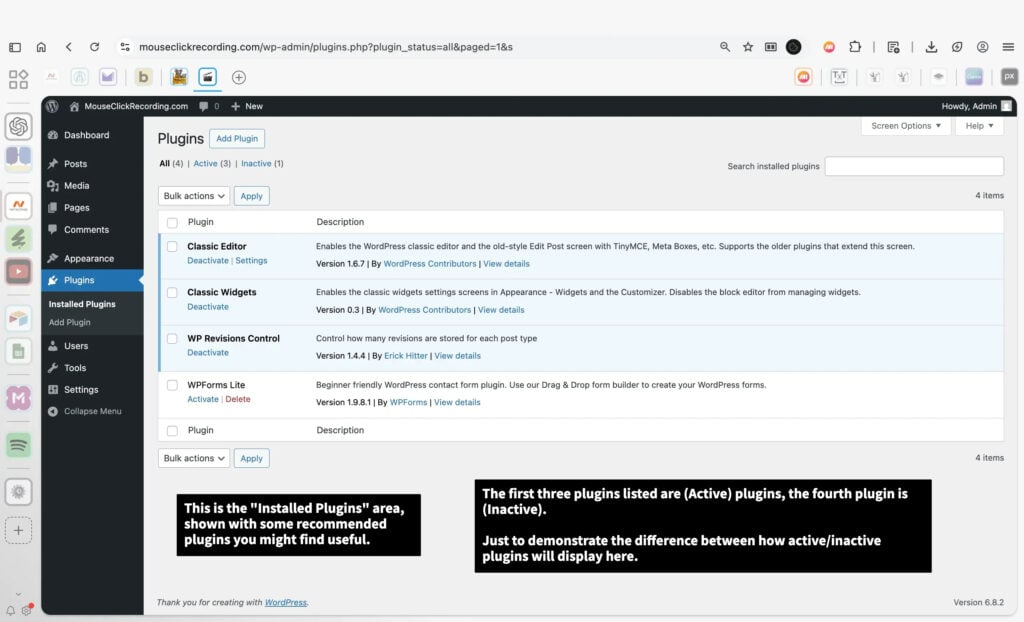Expand the Screen Options panel

[x=905, y=126]
